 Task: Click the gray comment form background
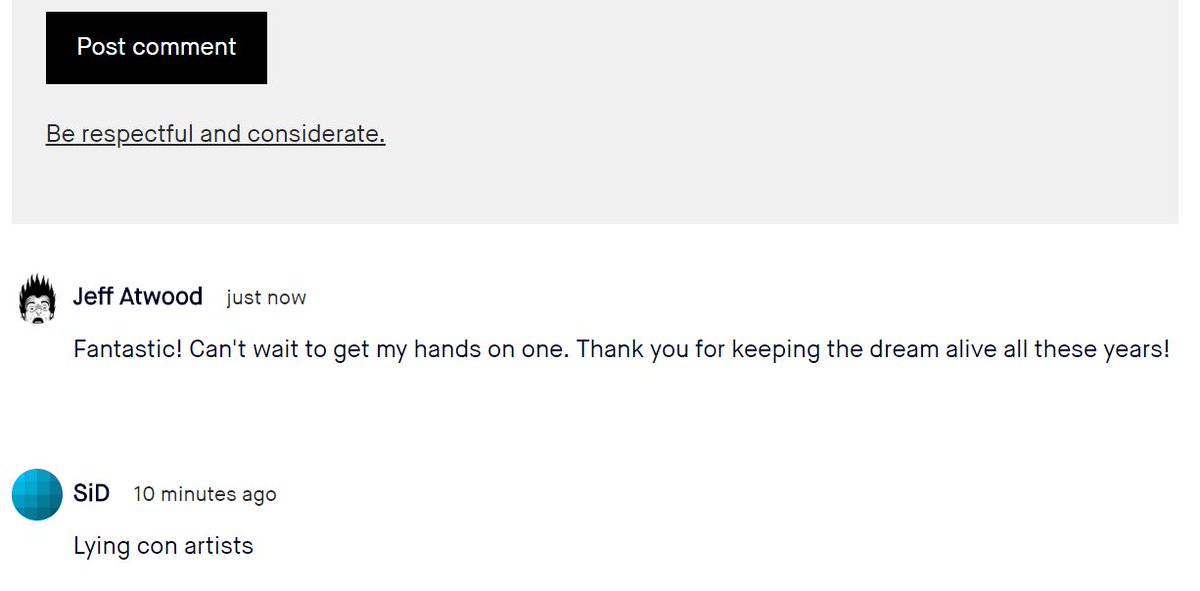(700, 120)
